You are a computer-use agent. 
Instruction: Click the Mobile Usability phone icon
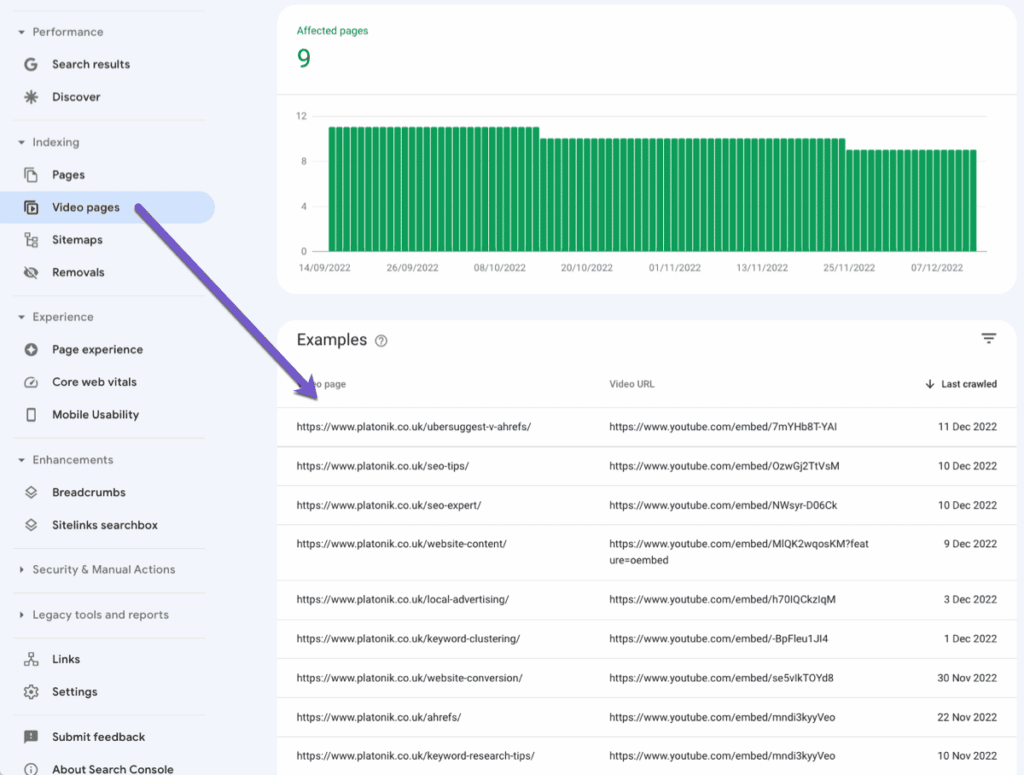(x=31, y=414)
